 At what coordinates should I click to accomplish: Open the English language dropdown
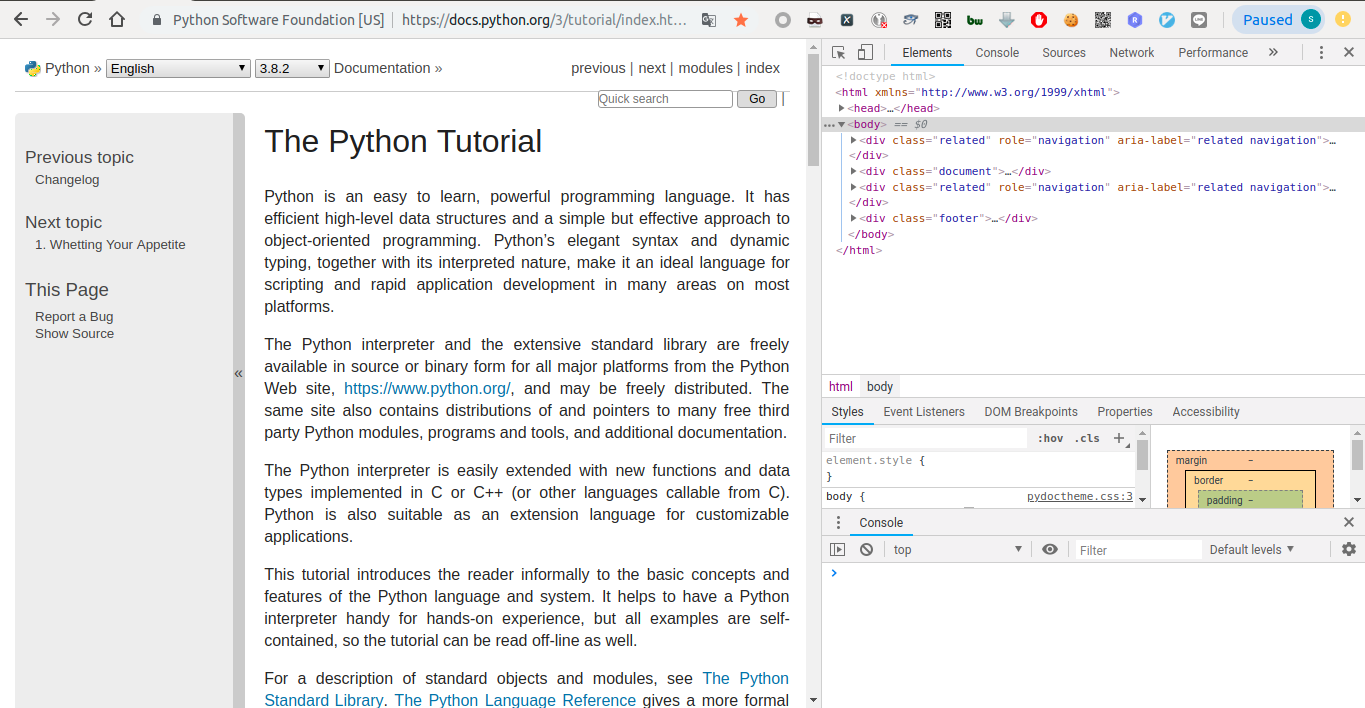tap(177, 68)
